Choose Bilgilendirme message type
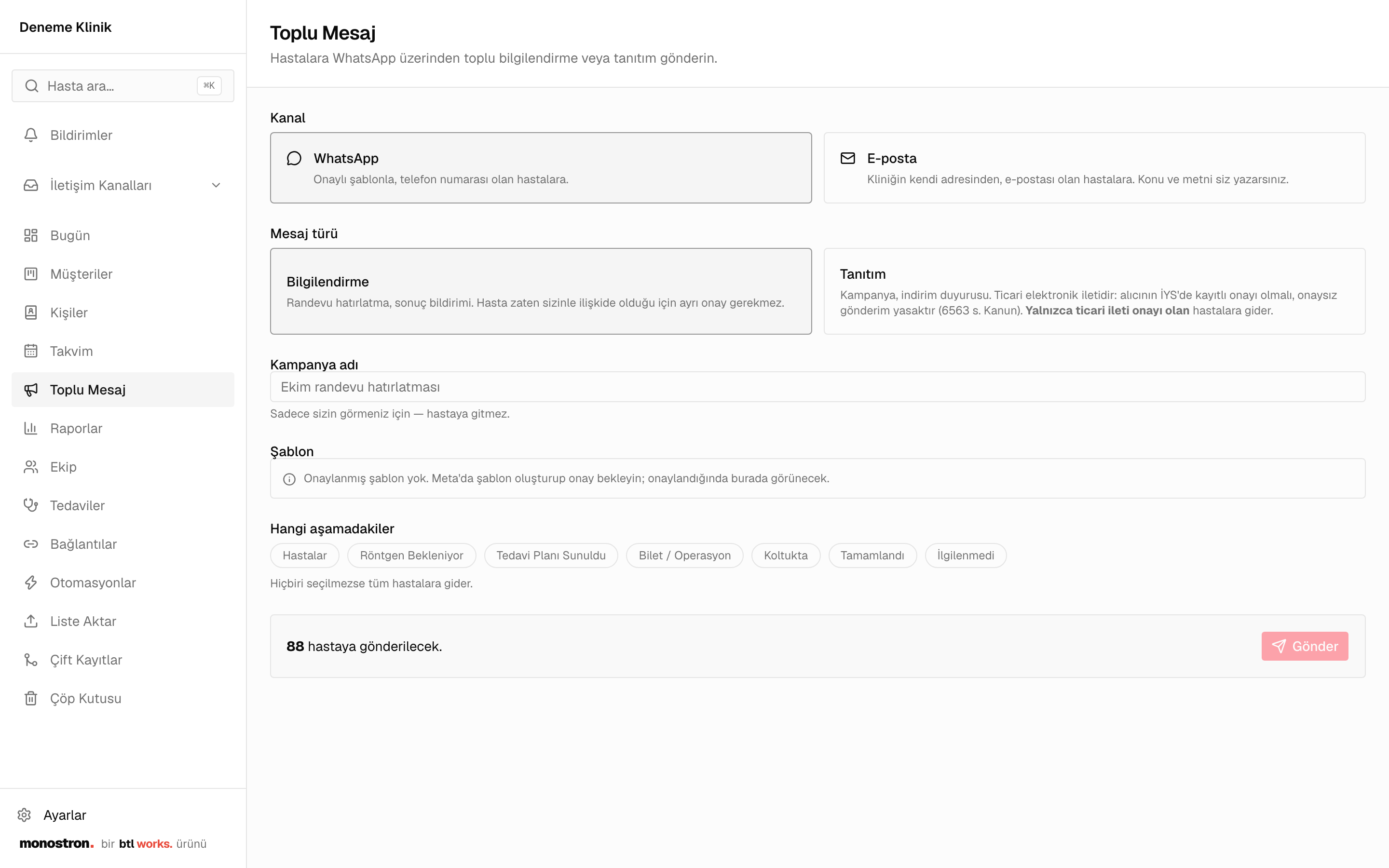1389x868 pixels. 541,291
